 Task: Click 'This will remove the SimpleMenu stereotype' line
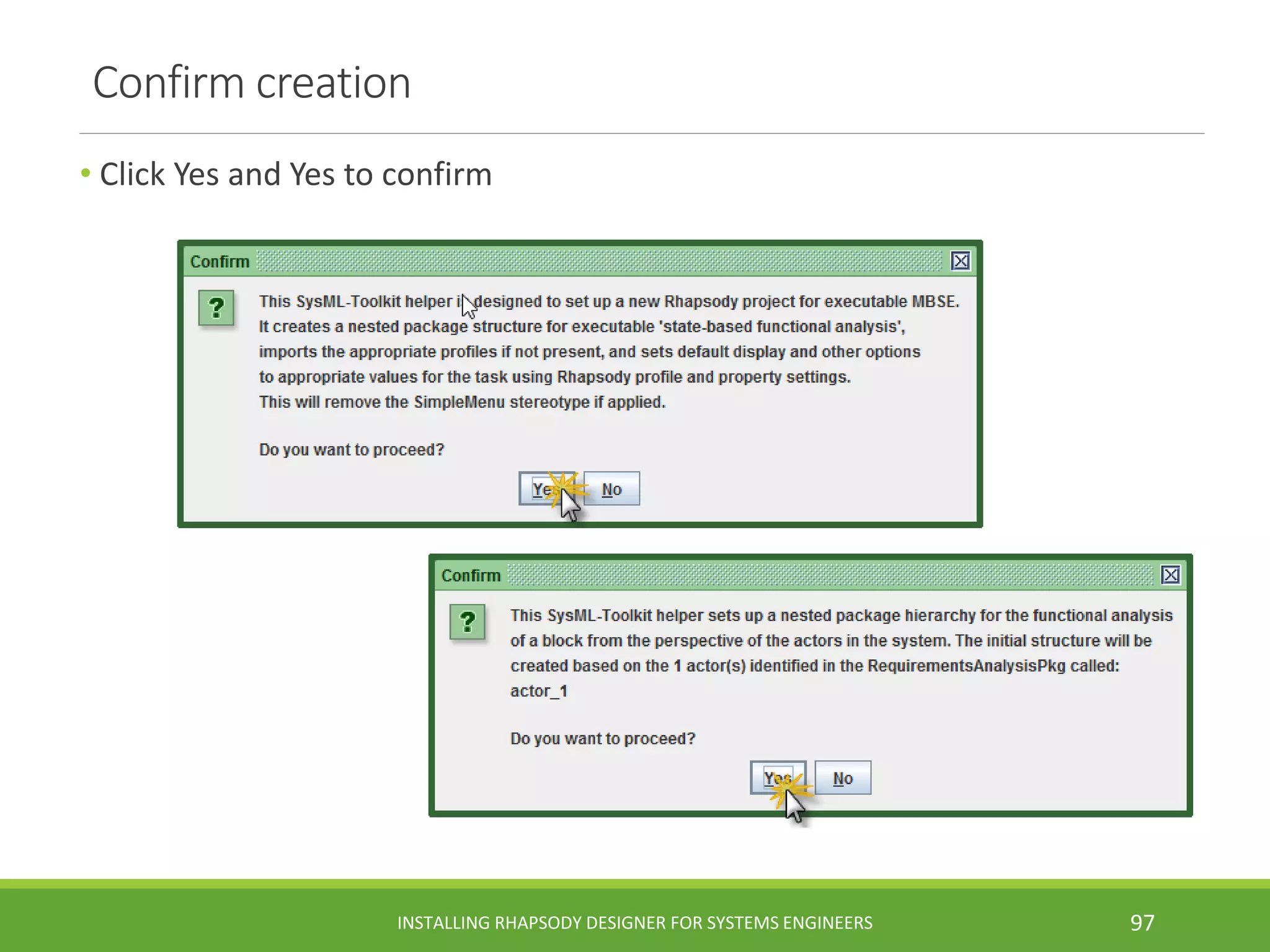[462, 402]
